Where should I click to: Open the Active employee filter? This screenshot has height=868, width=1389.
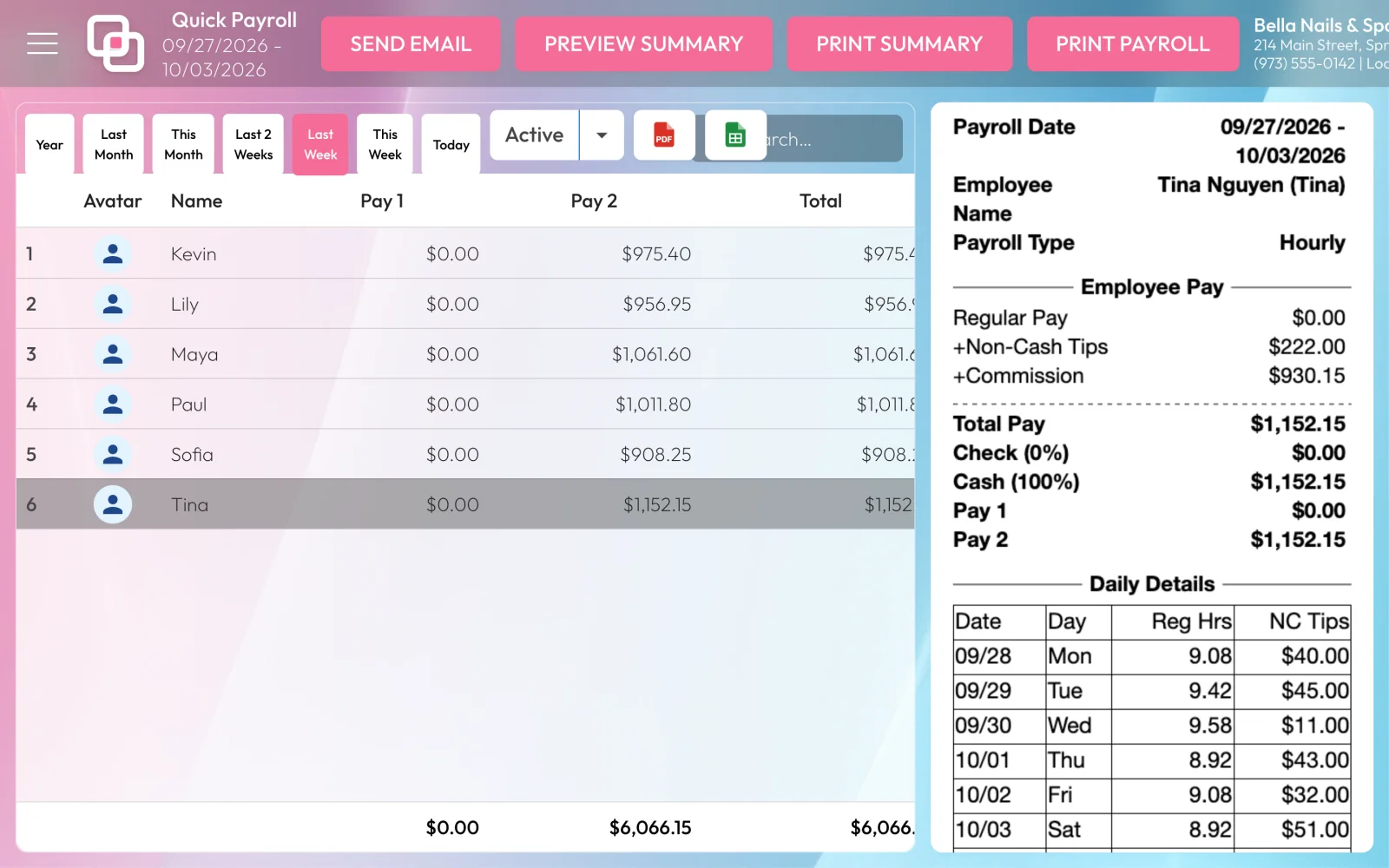535,135
